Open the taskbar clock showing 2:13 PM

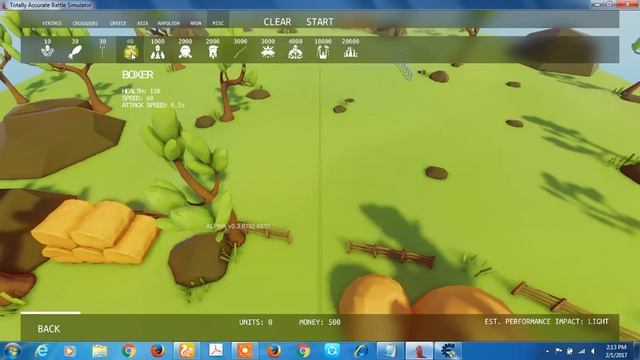pyautogui.click(x=616, y=351)
